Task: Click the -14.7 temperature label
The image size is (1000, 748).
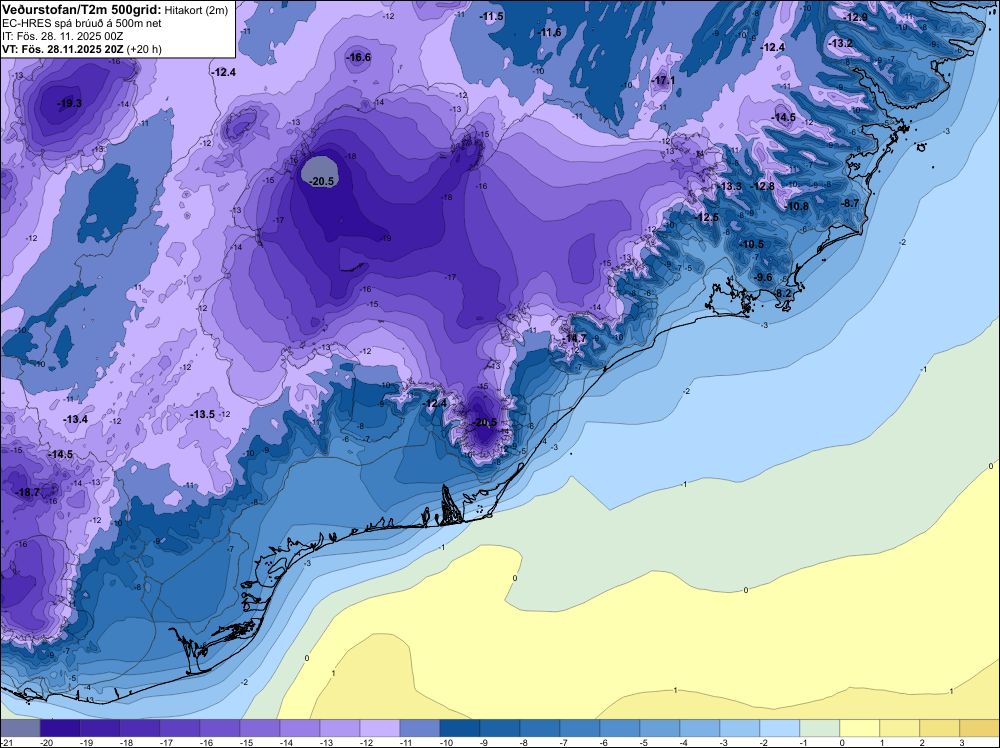Action: 574,338
